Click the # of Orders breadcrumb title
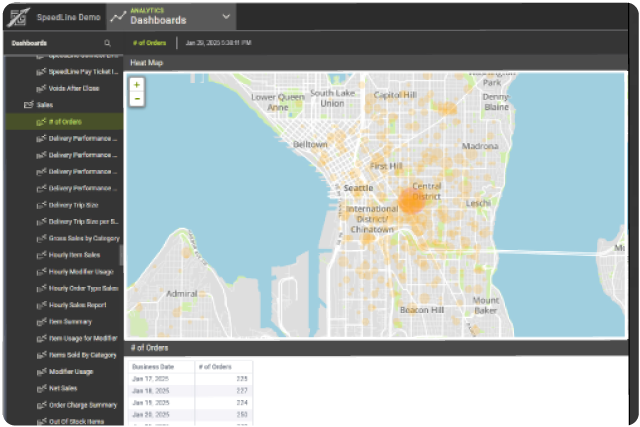Screen dimensions: 640x427 point(149,43)
